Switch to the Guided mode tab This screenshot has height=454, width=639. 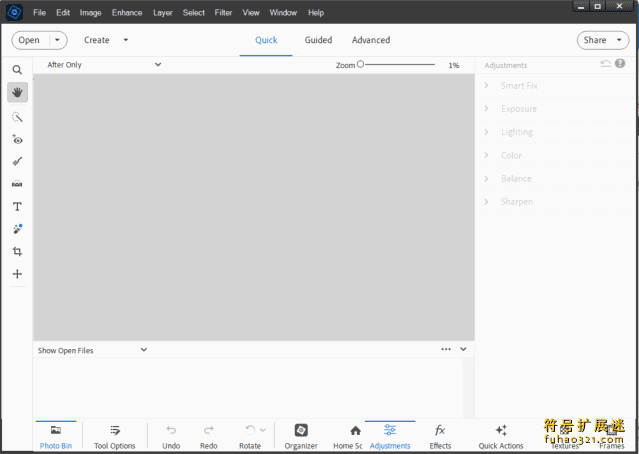(x=318, y=40)
